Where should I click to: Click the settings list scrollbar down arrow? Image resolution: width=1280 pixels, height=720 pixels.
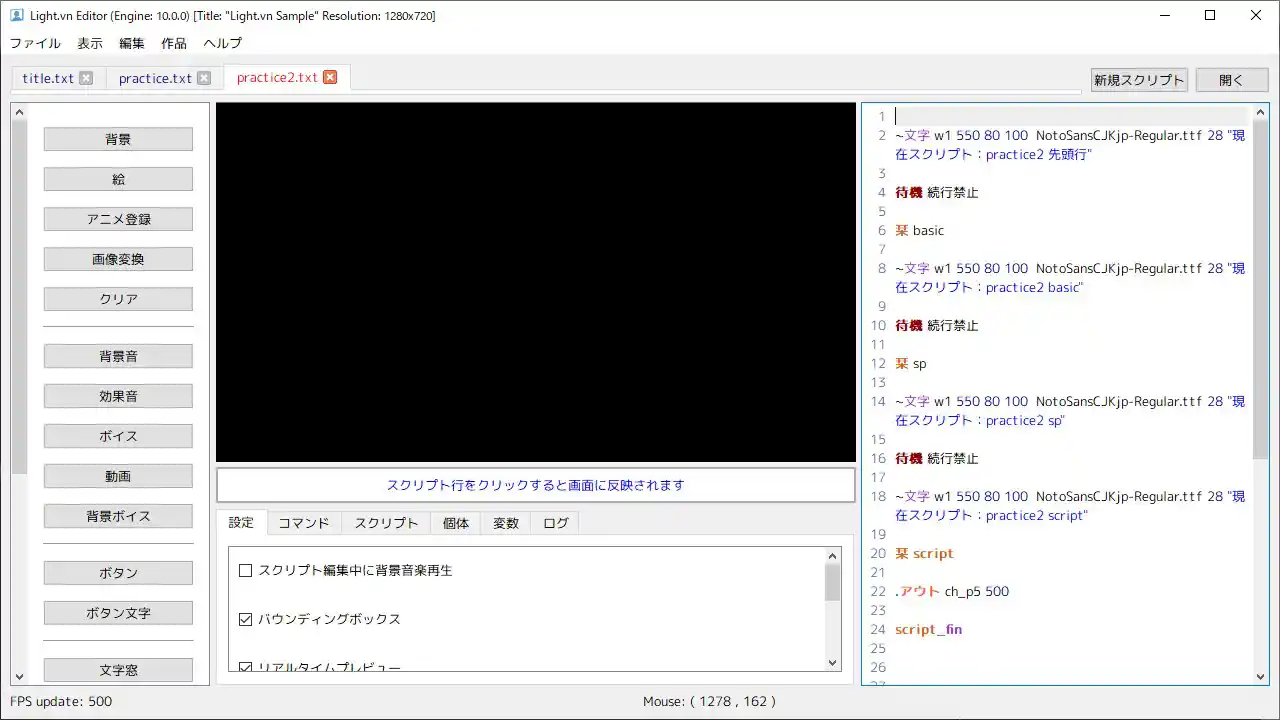pos(833,663)
